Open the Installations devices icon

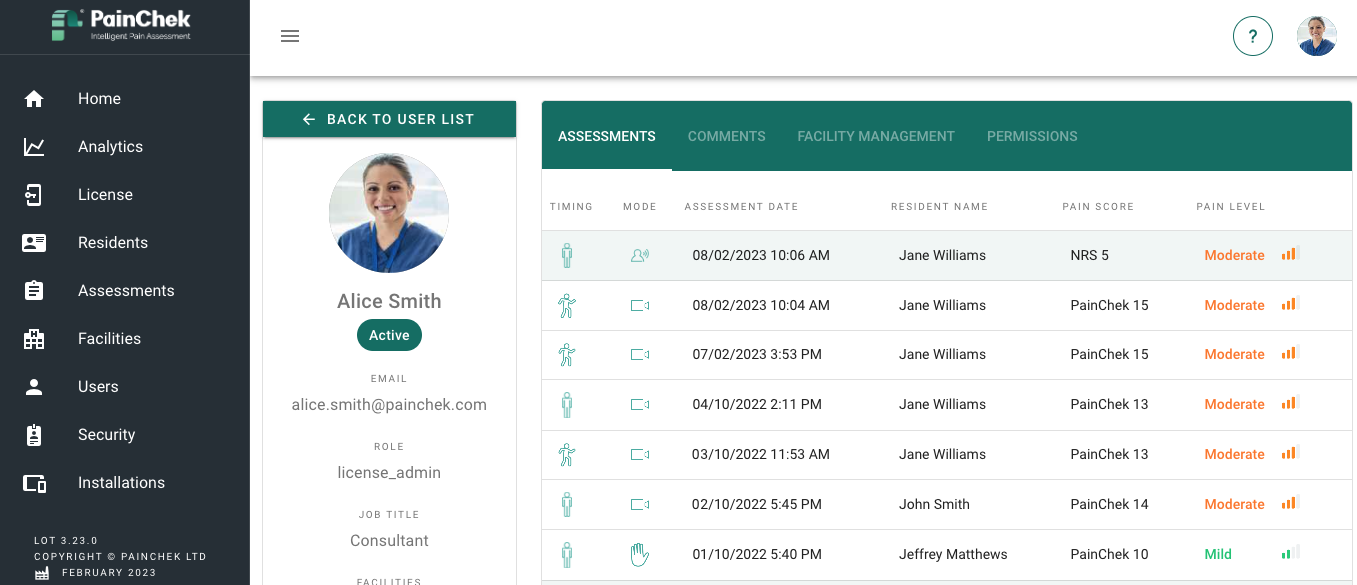[34, 483]
